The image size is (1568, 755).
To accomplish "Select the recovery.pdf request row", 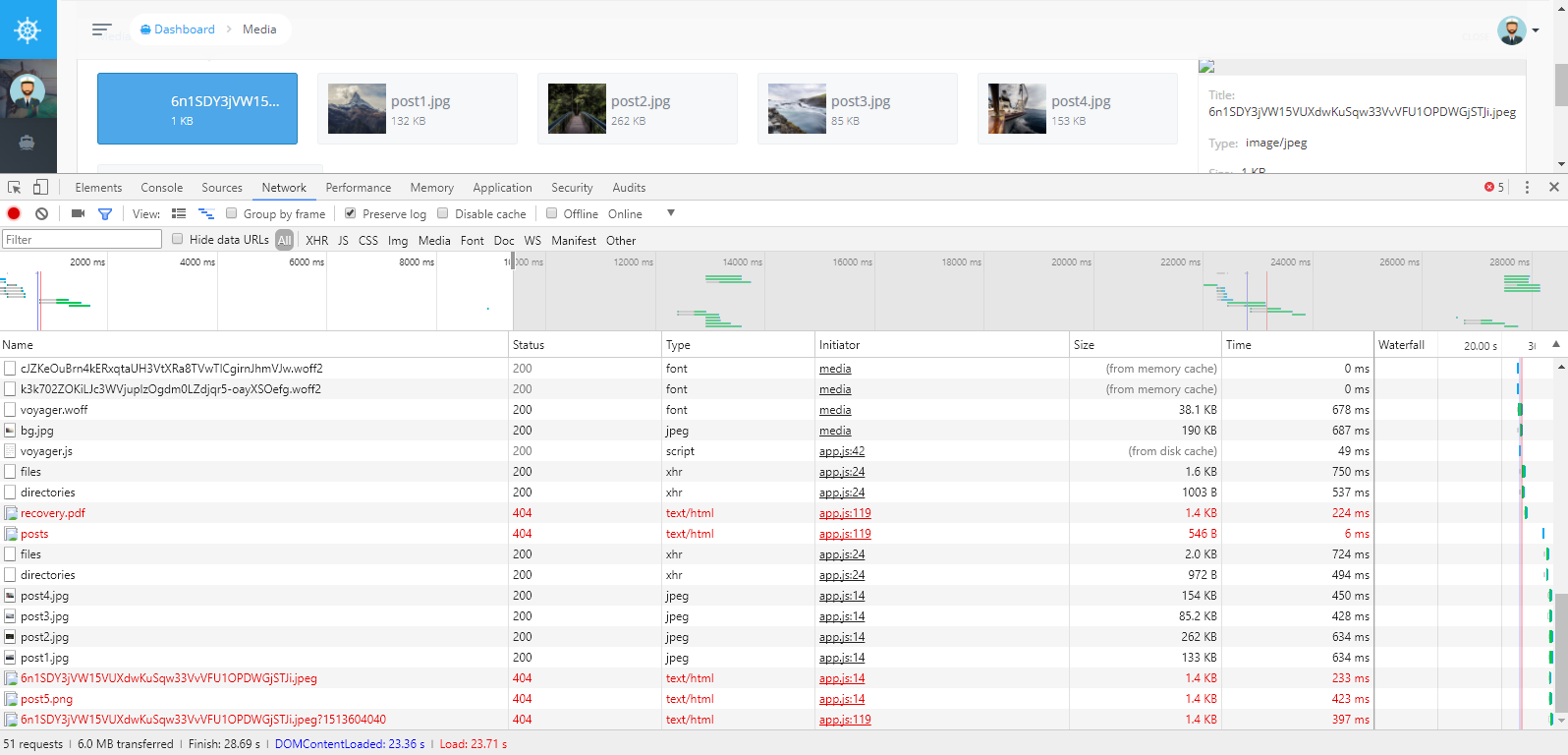I will point(686,513).
